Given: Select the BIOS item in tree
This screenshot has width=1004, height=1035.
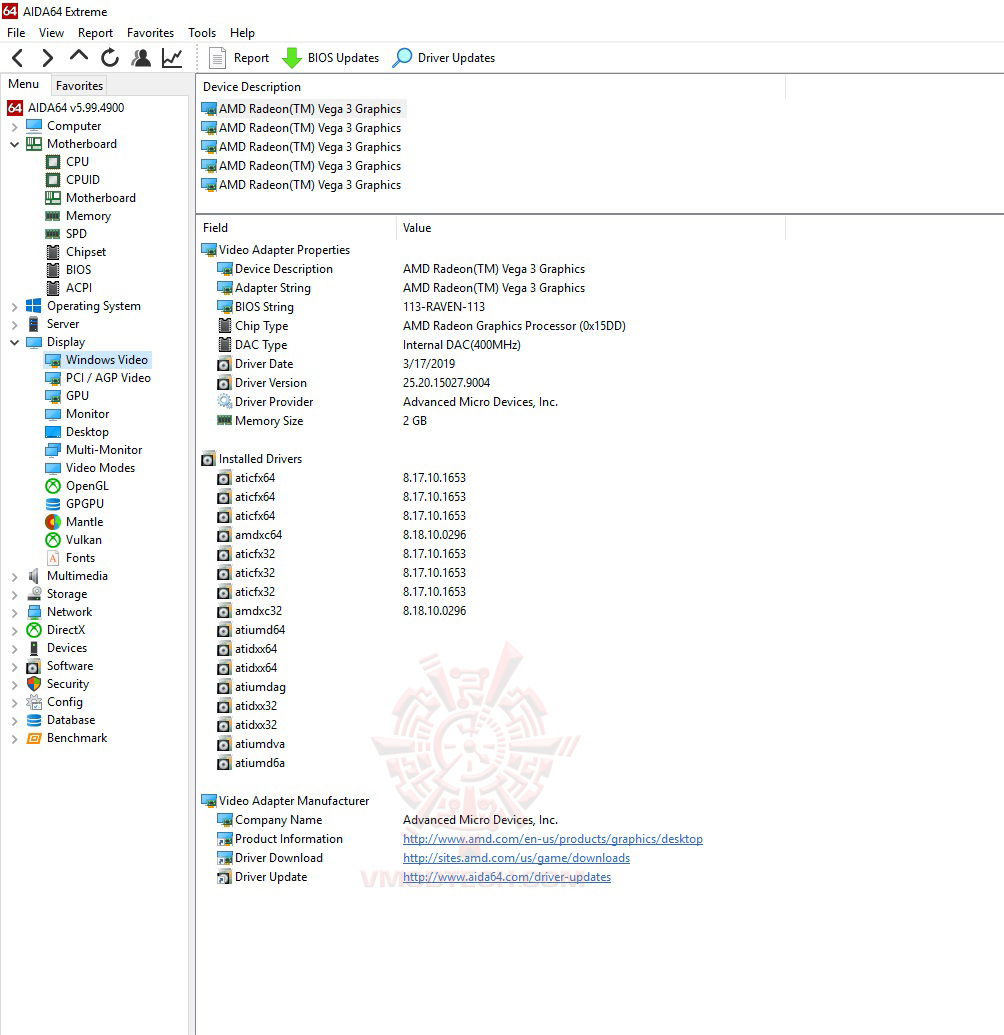Looking at the screenshot, I should tap(79, 269).
